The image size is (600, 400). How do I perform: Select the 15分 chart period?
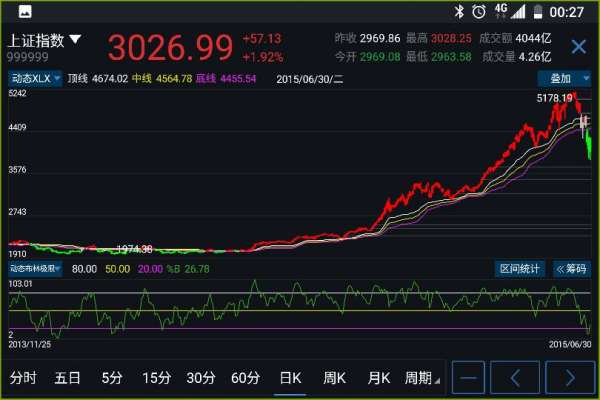[157, 378]
